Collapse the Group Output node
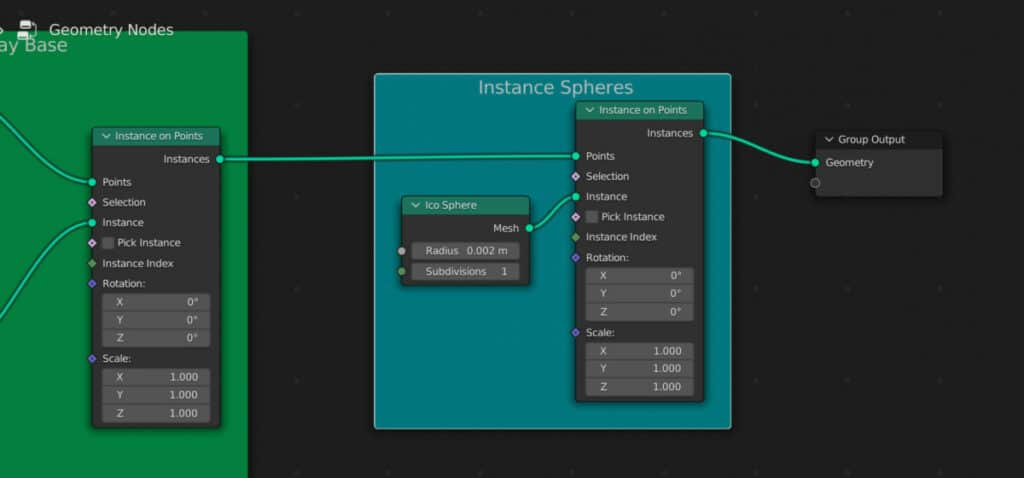The width and height of the screenshot is (1024, 478). 829,139
